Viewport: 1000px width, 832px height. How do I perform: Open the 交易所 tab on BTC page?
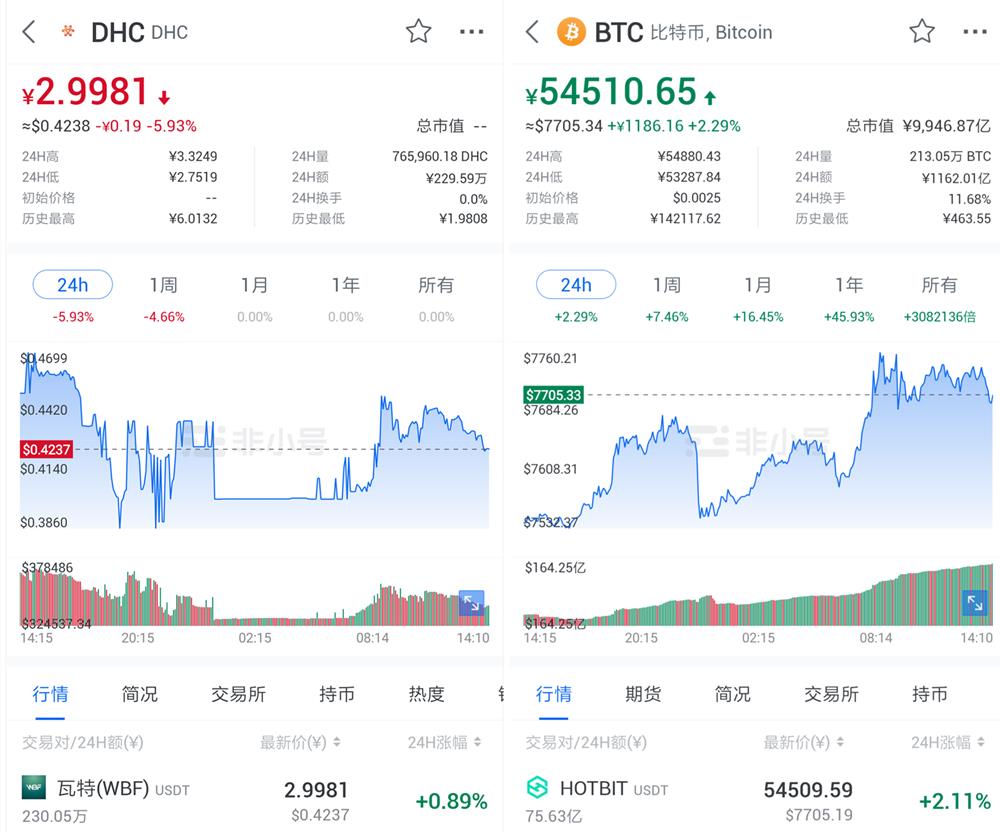(831, 694)
